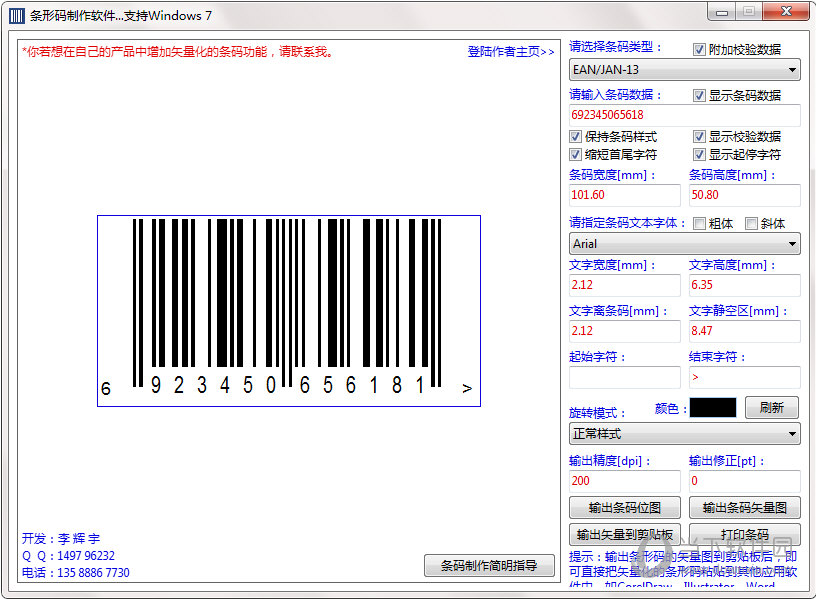The image size is (816, 599).
Task: Click 文字宽度 field showing 2.12
Action: 625,285
